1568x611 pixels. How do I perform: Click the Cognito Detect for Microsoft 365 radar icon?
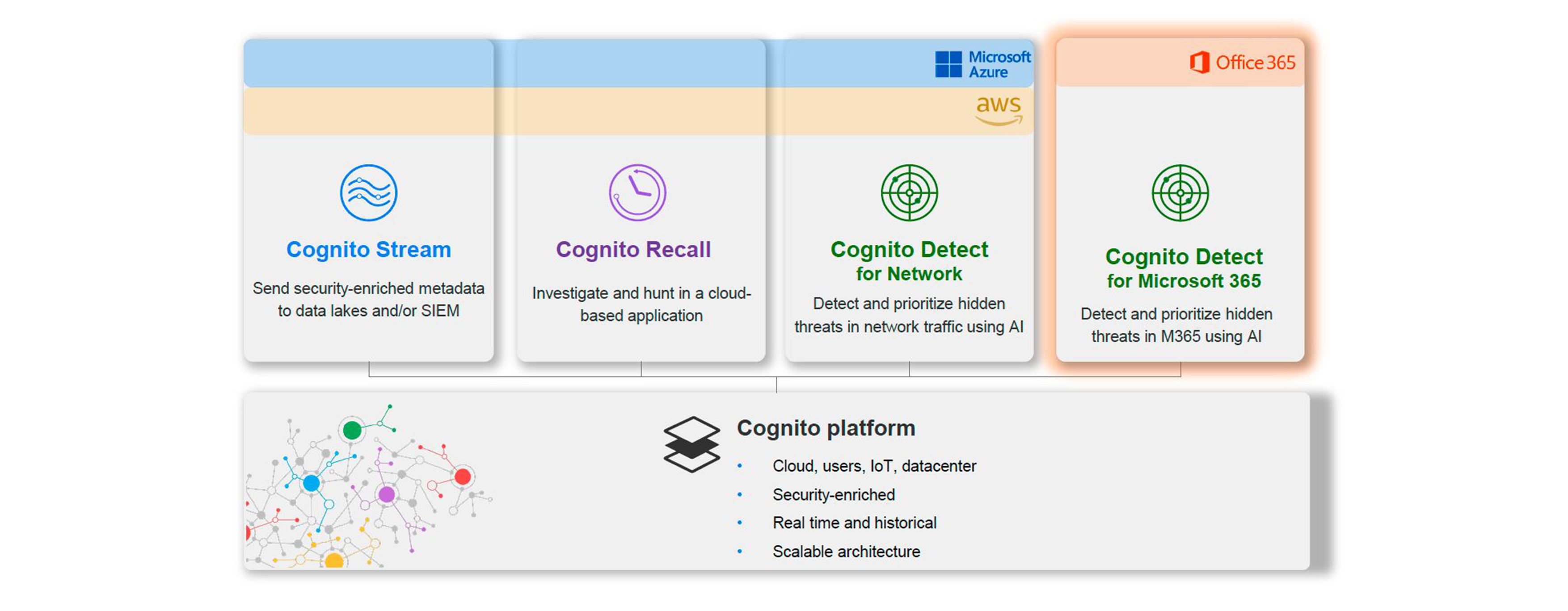(x=1180, y=193)
